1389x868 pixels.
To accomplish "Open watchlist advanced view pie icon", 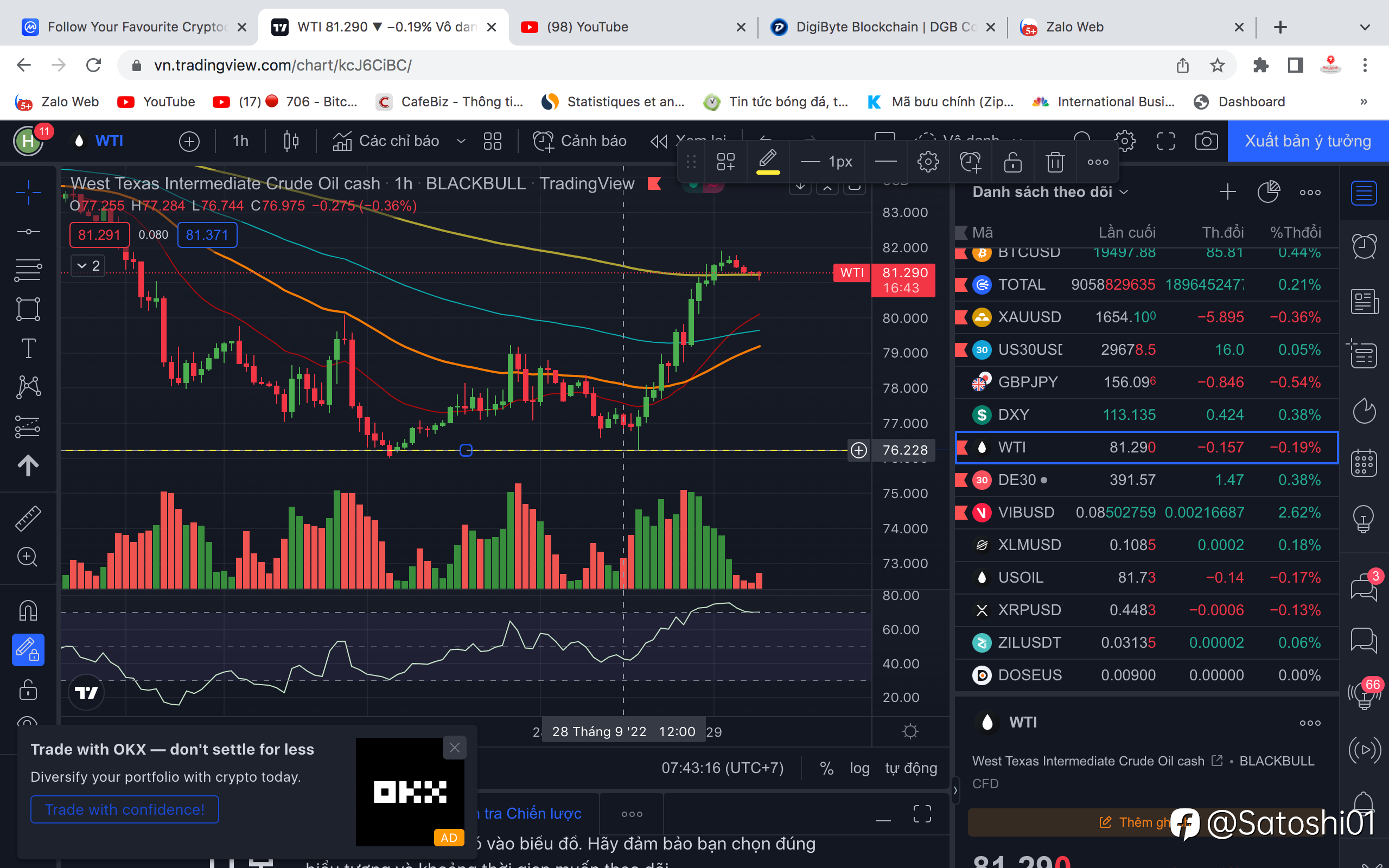I will click(x=1269, y=192).
